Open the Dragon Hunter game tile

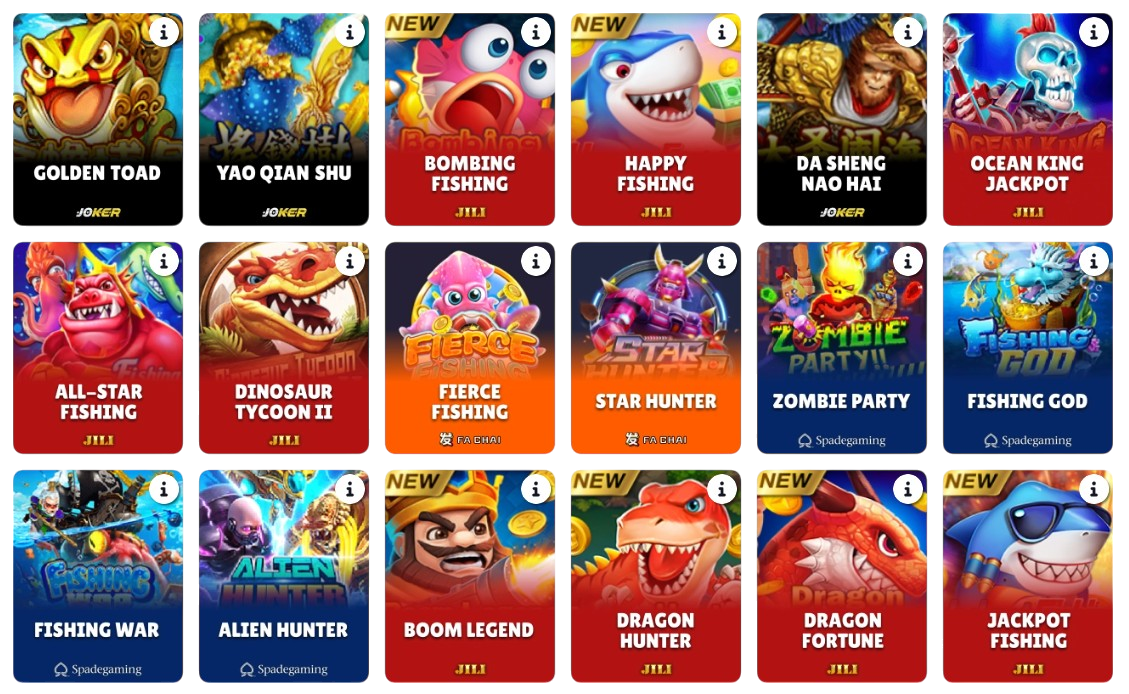(x=656, y=576)
